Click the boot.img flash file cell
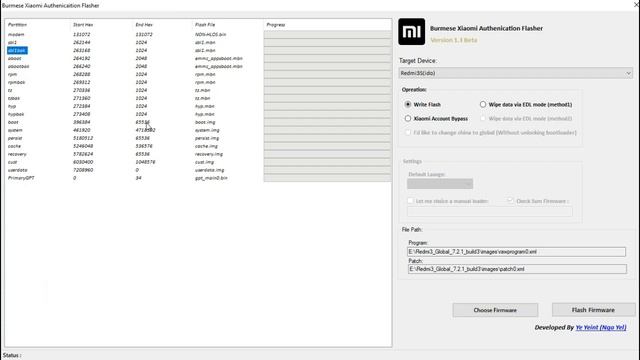 click(x=205, y=122)
